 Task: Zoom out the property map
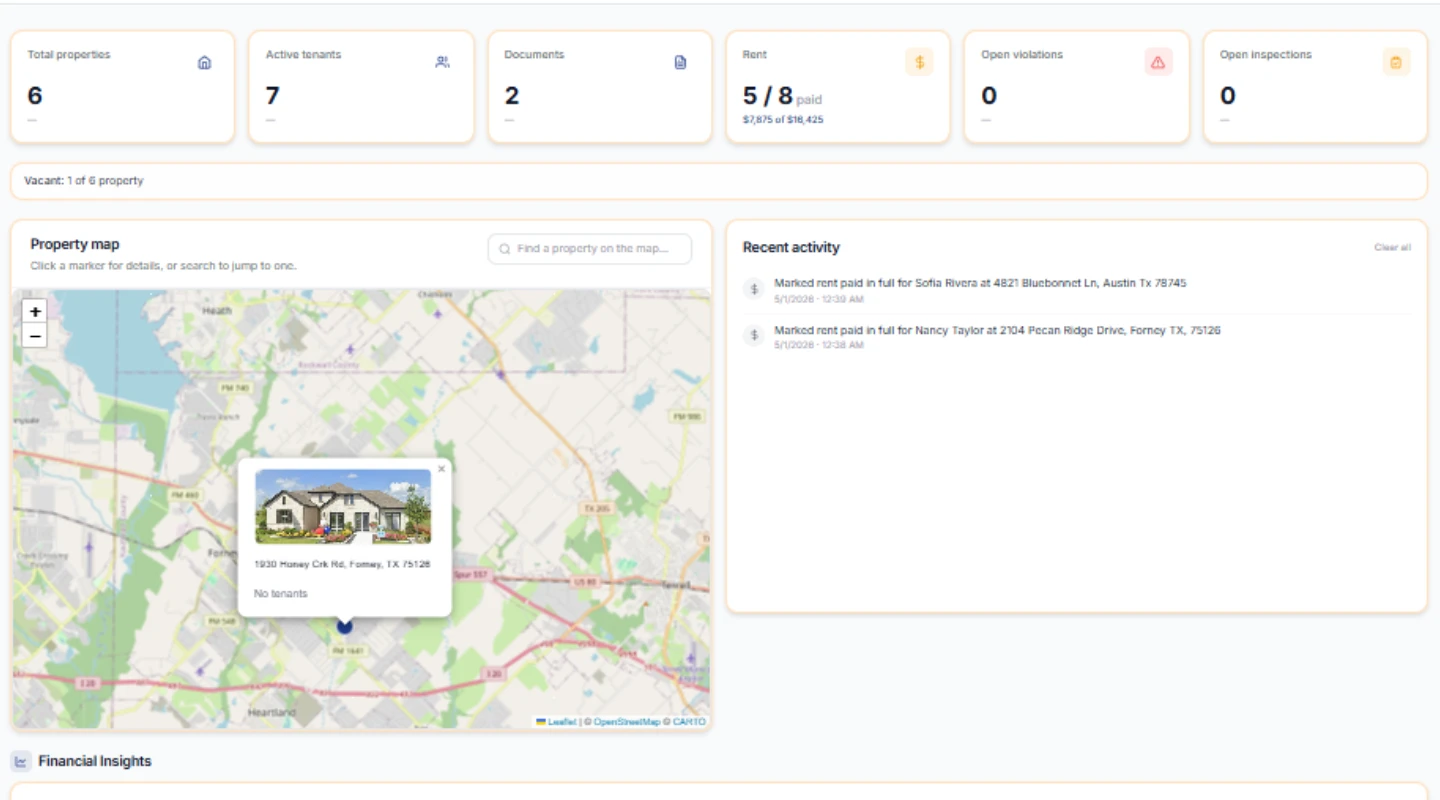(x=35, y=336)
